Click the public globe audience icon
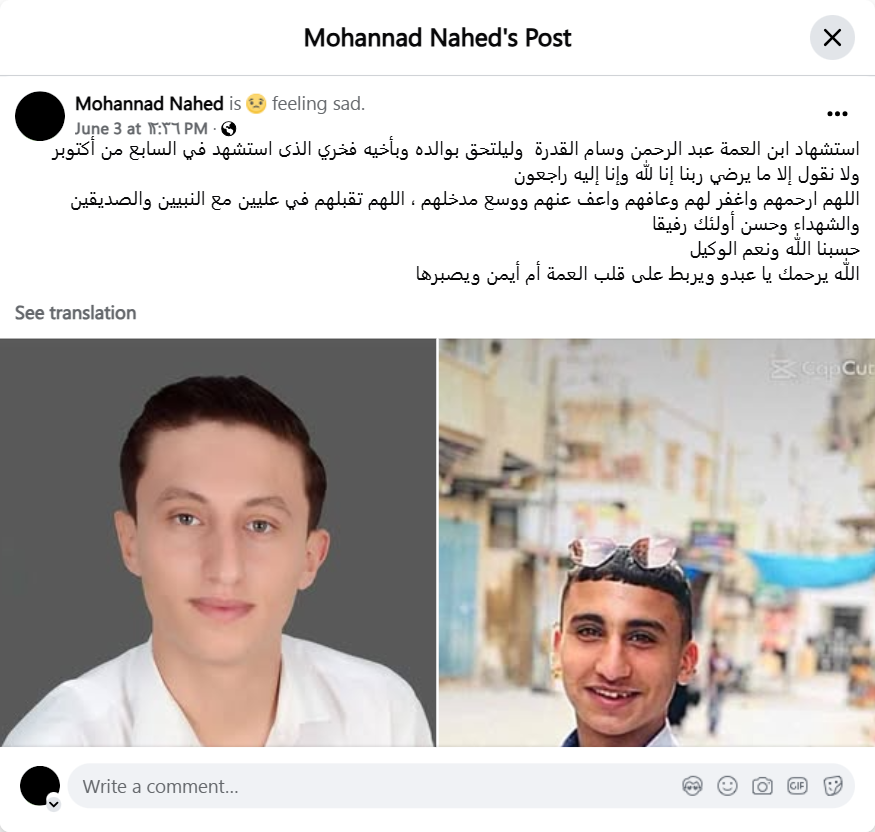 point(229,129)
